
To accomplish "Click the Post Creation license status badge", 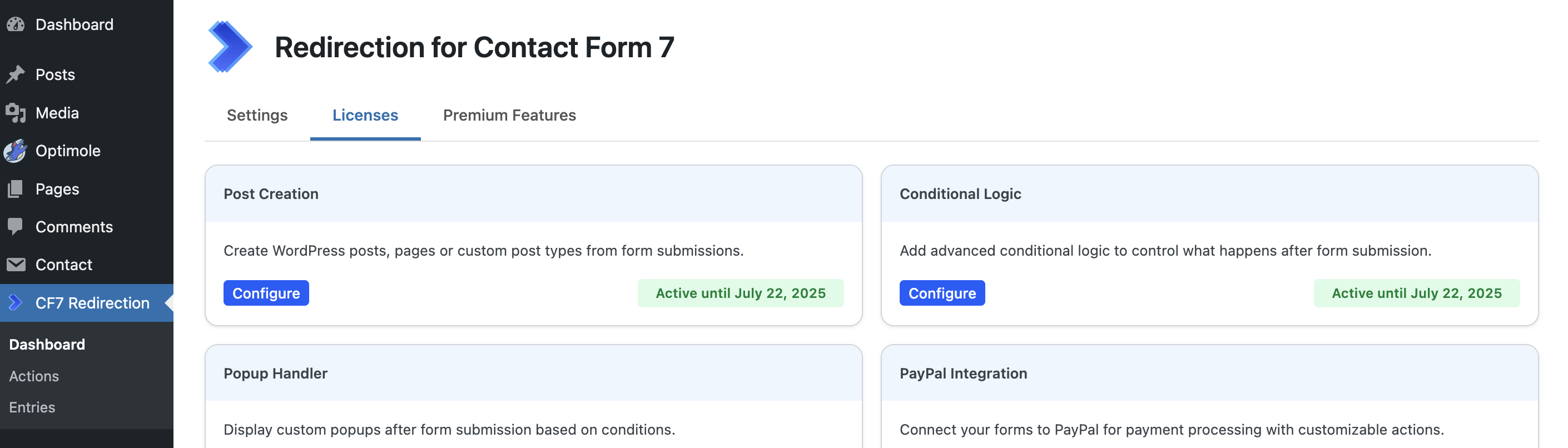I will tap(740, 293).
